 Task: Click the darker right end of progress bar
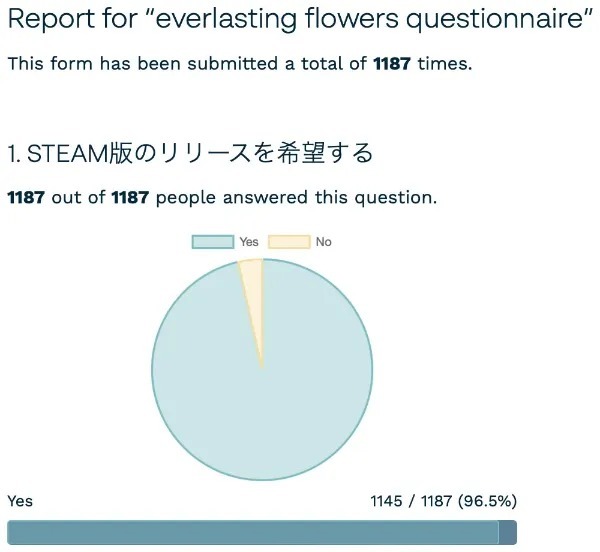[507, 532]
